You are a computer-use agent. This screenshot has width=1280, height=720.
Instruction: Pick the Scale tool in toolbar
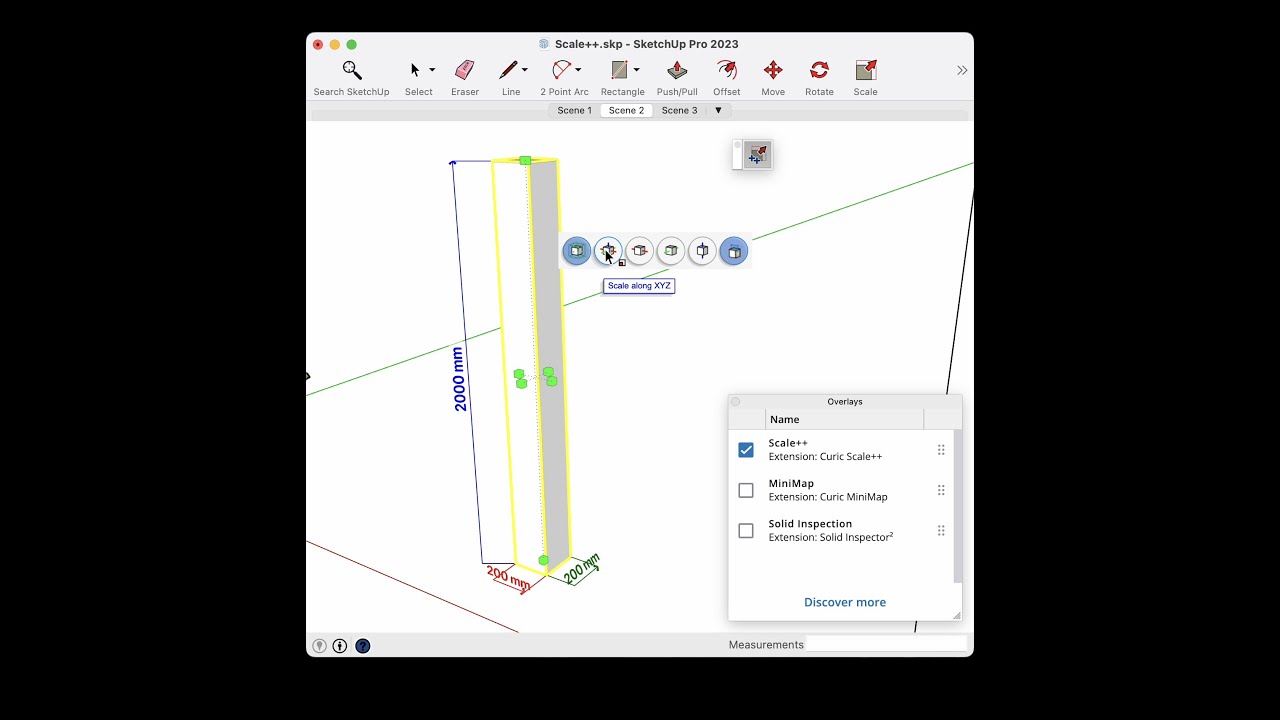coord(866,78)
